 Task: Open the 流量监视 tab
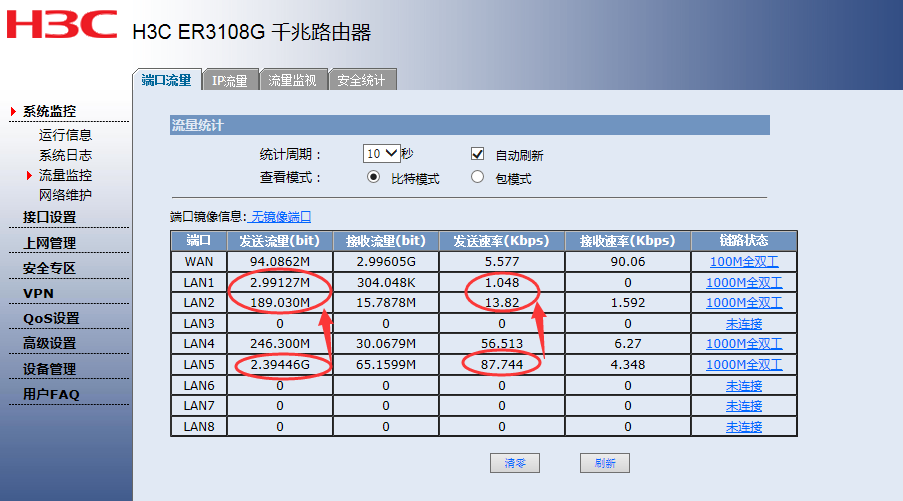(293, 80)
